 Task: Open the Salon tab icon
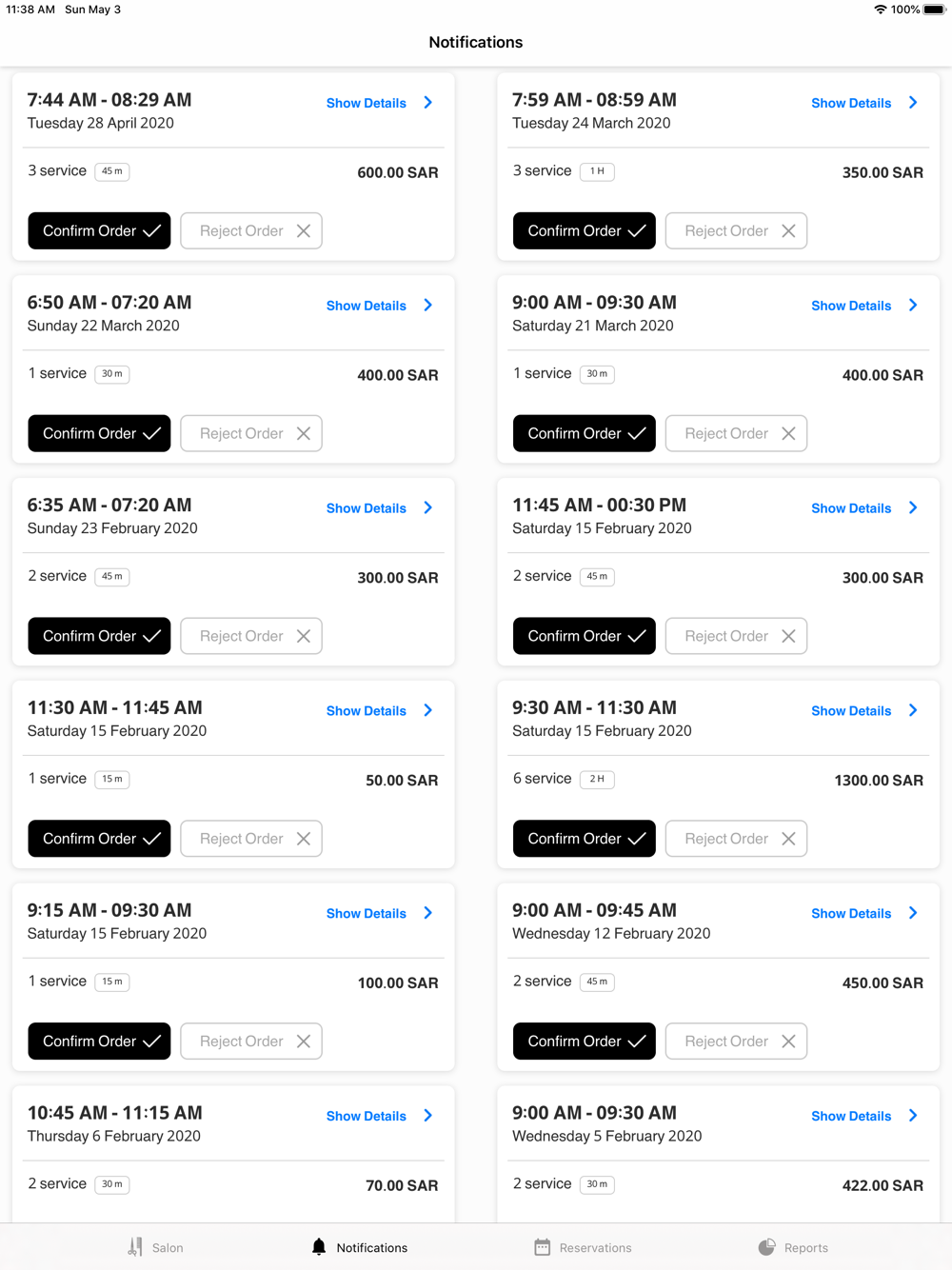tap(135, 1247)
